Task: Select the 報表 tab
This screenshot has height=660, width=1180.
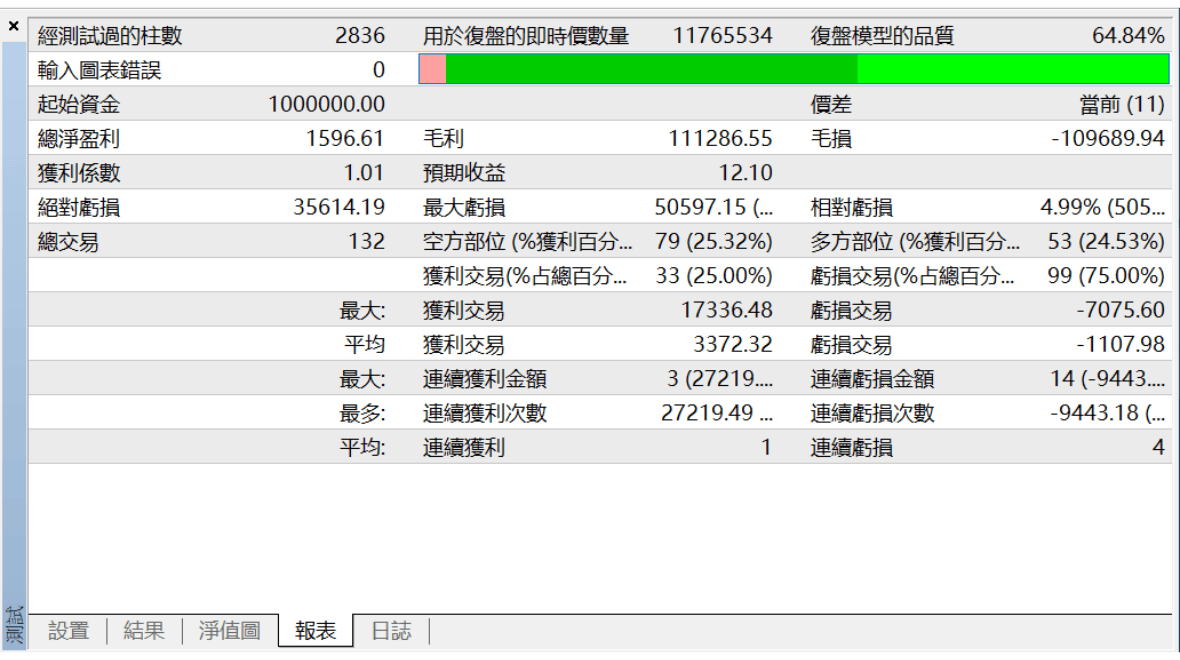Action: click(315, 631)
